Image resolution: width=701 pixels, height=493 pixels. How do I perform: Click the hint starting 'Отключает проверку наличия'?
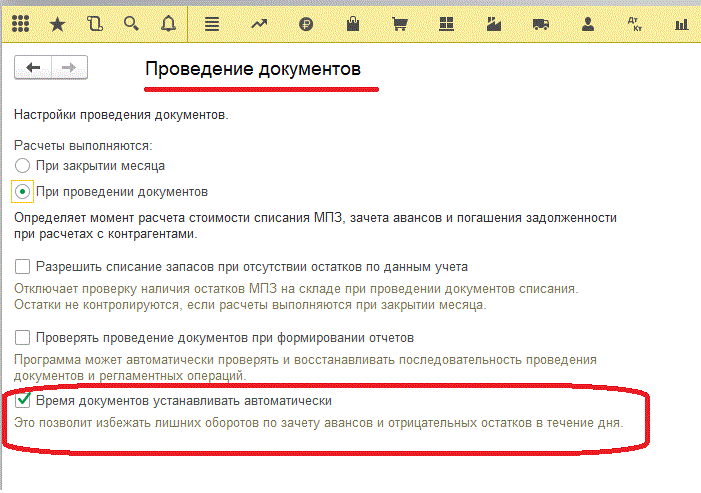296,297
